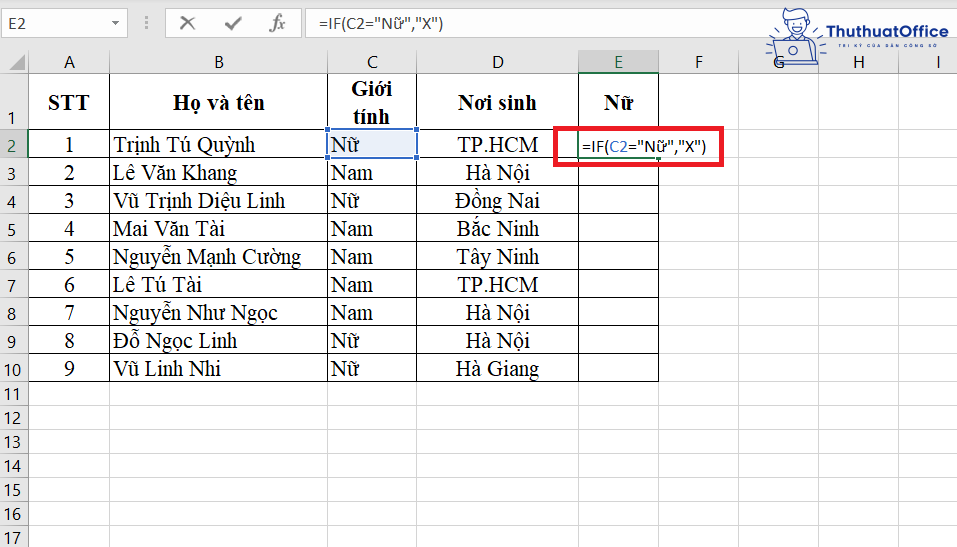Select column E header

[618, 62]
